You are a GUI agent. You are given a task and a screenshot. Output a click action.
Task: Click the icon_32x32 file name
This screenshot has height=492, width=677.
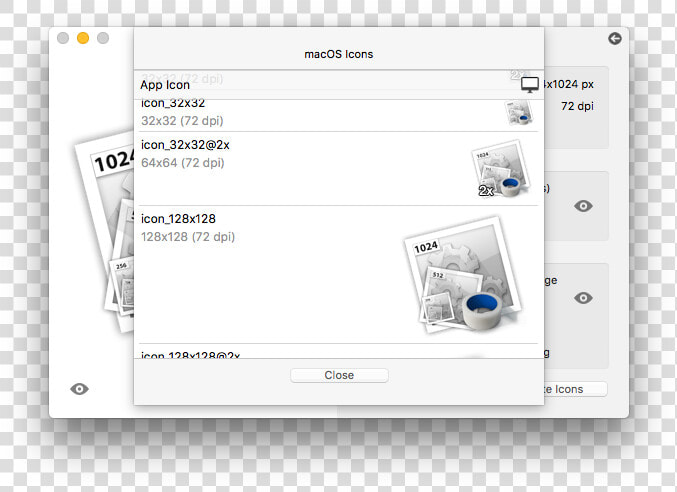click(173, 104)
